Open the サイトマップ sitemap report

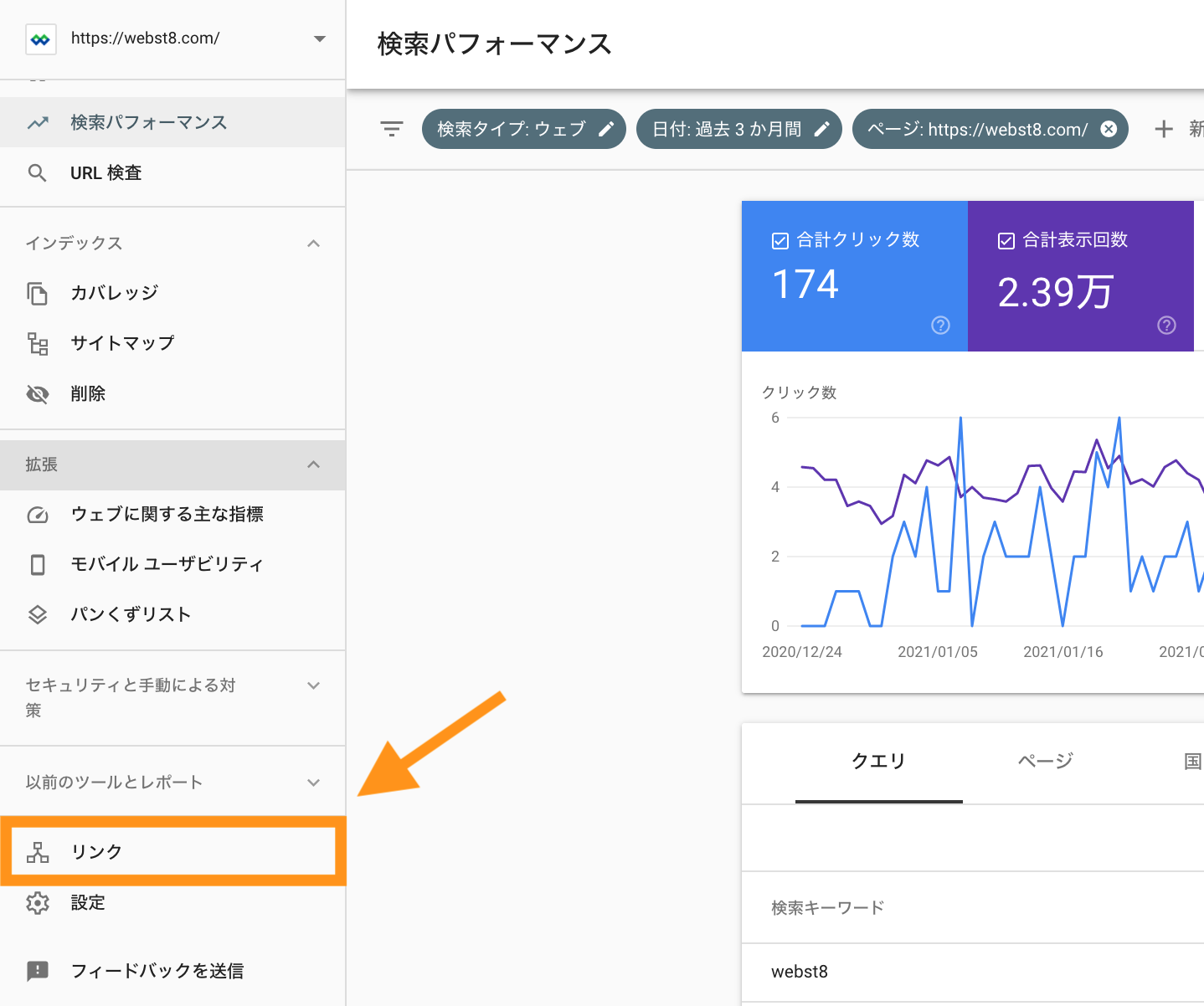[122, 343]
